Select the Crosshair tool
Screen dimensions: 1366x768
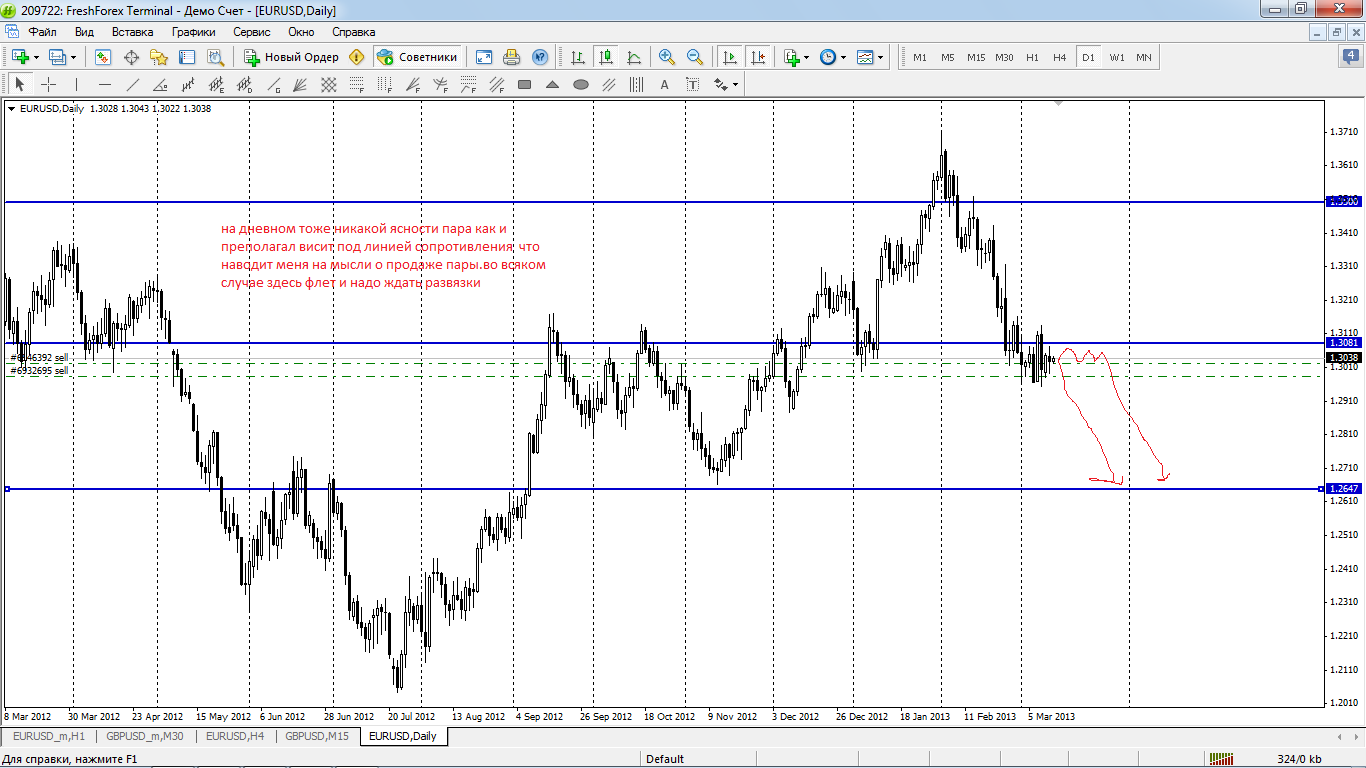[47, 85]
